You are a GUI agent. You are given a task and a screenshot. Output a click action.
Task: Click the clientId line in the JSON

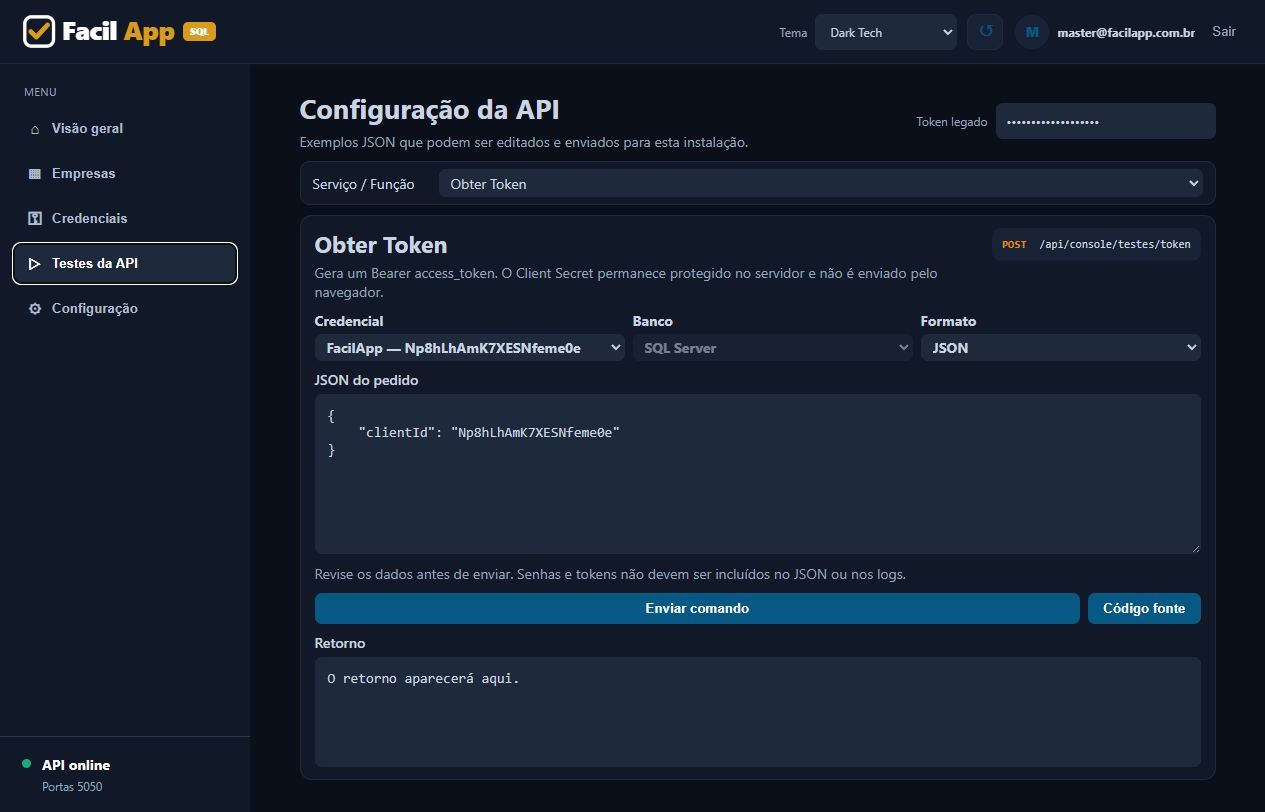490,432
